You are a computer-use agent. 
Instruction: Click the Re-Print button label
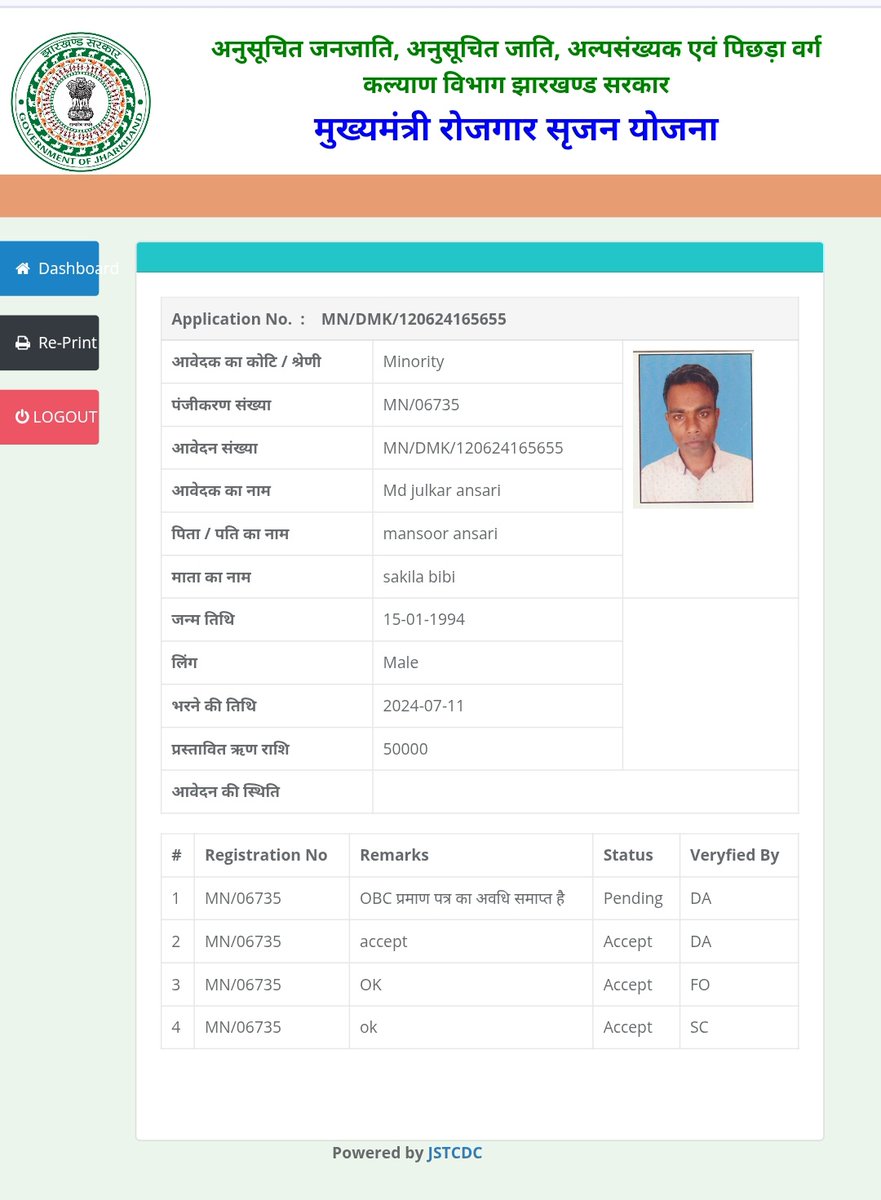click(68, 343)
